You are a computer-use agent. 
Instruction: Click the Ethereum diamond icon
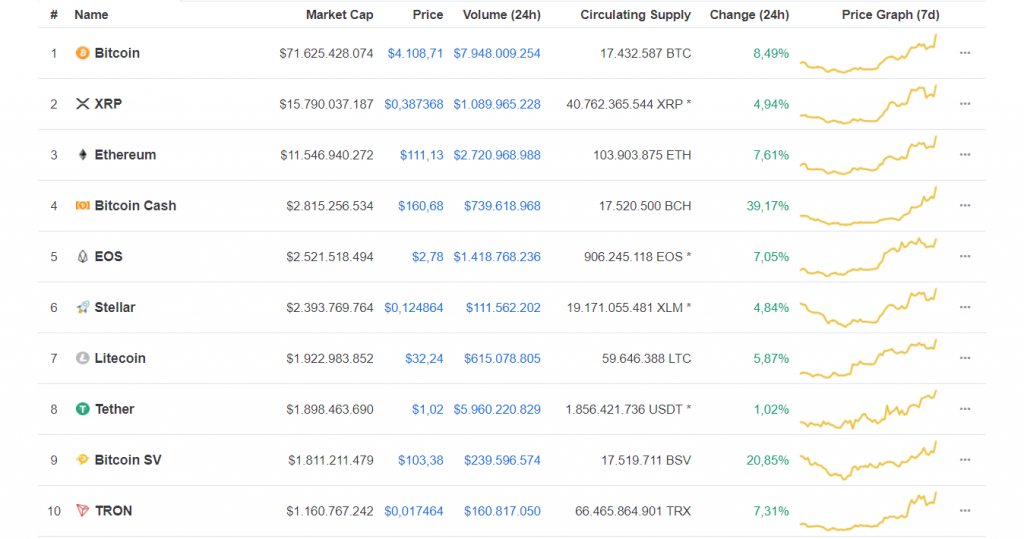[x=82, y=155]
